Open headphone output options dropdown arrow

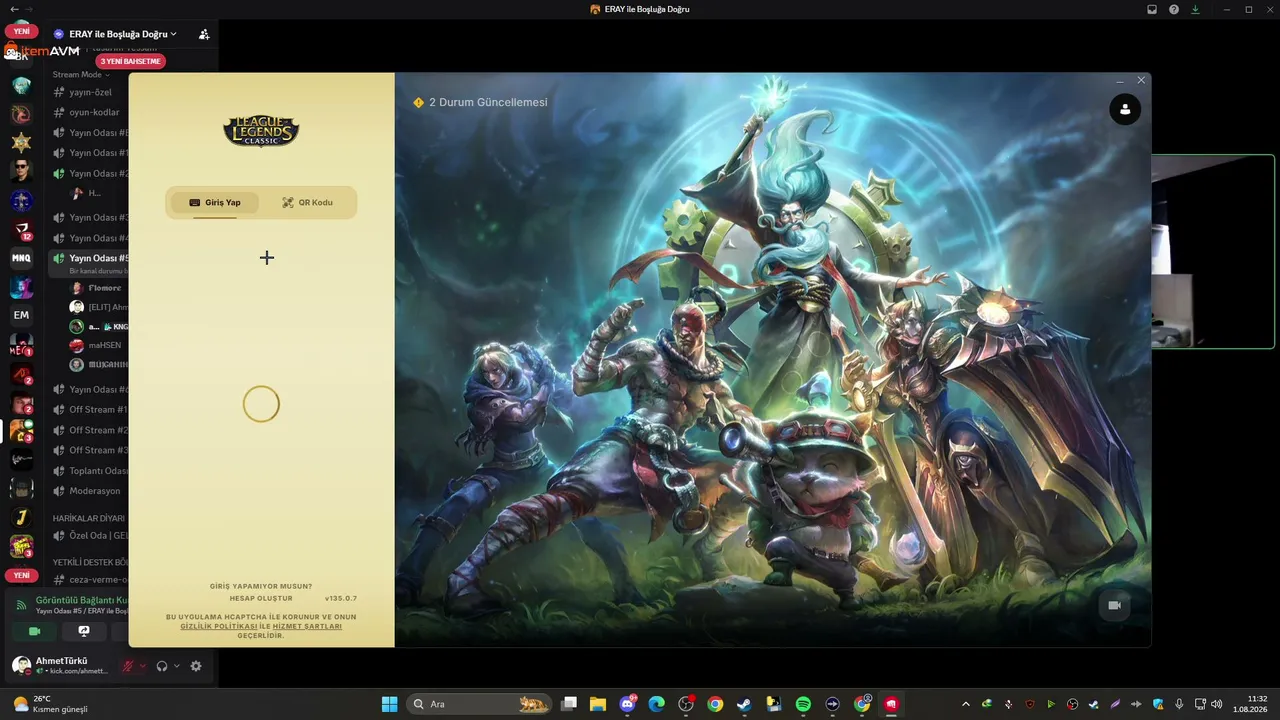tap(177, 666)
